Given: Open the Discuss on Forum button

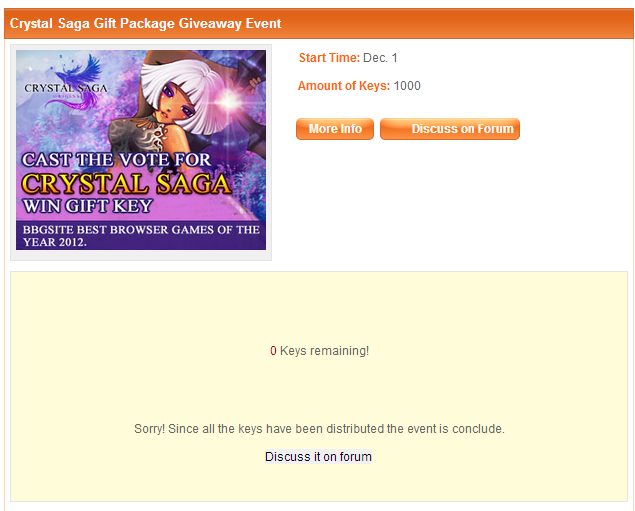Looking at the screenshot, I should pyautogui.click(x=450, y=129).
